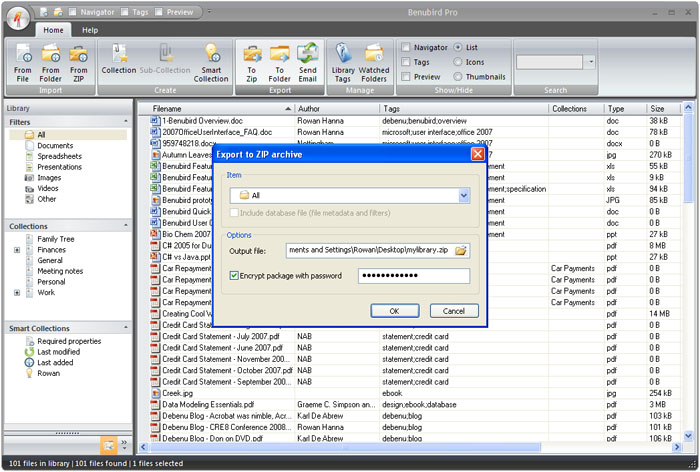Filter library by Videos
The height and width of the screenshot is (472, 700).
pos(48,188)
